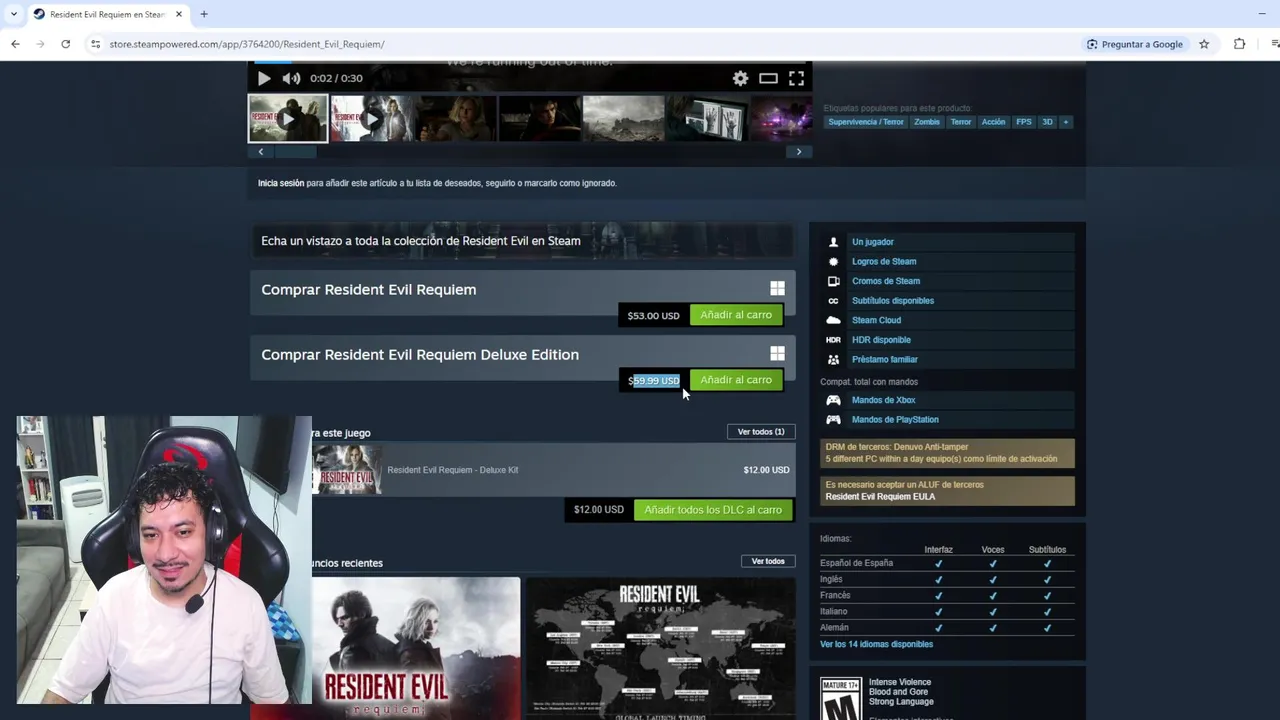Screen dimensions: 1280x720
Task: Click the browser address bar URL
Action: (247, 44)
